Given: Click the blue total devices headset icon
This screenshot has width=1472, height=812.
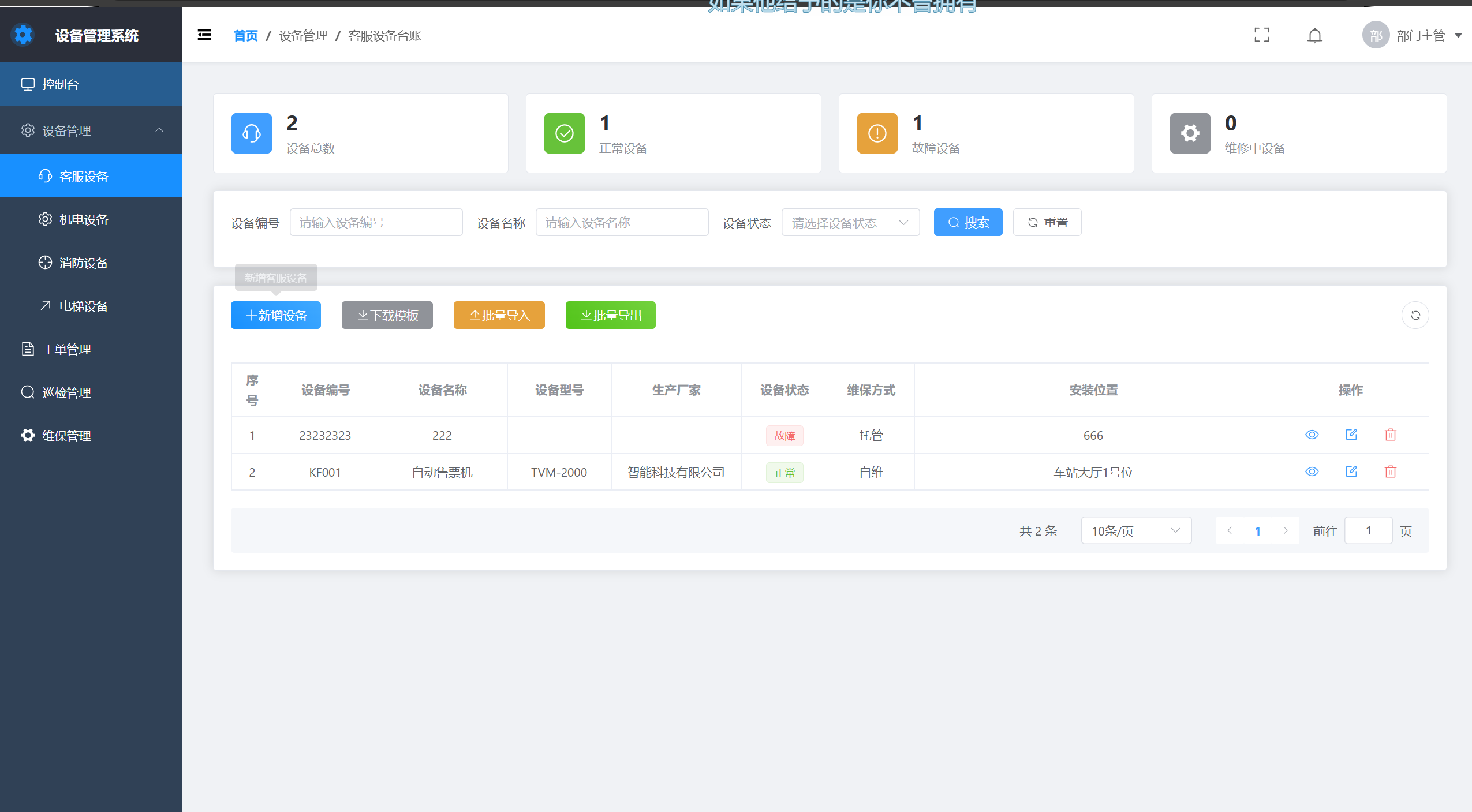Looking at the screenshot, I should coord(252,133).
